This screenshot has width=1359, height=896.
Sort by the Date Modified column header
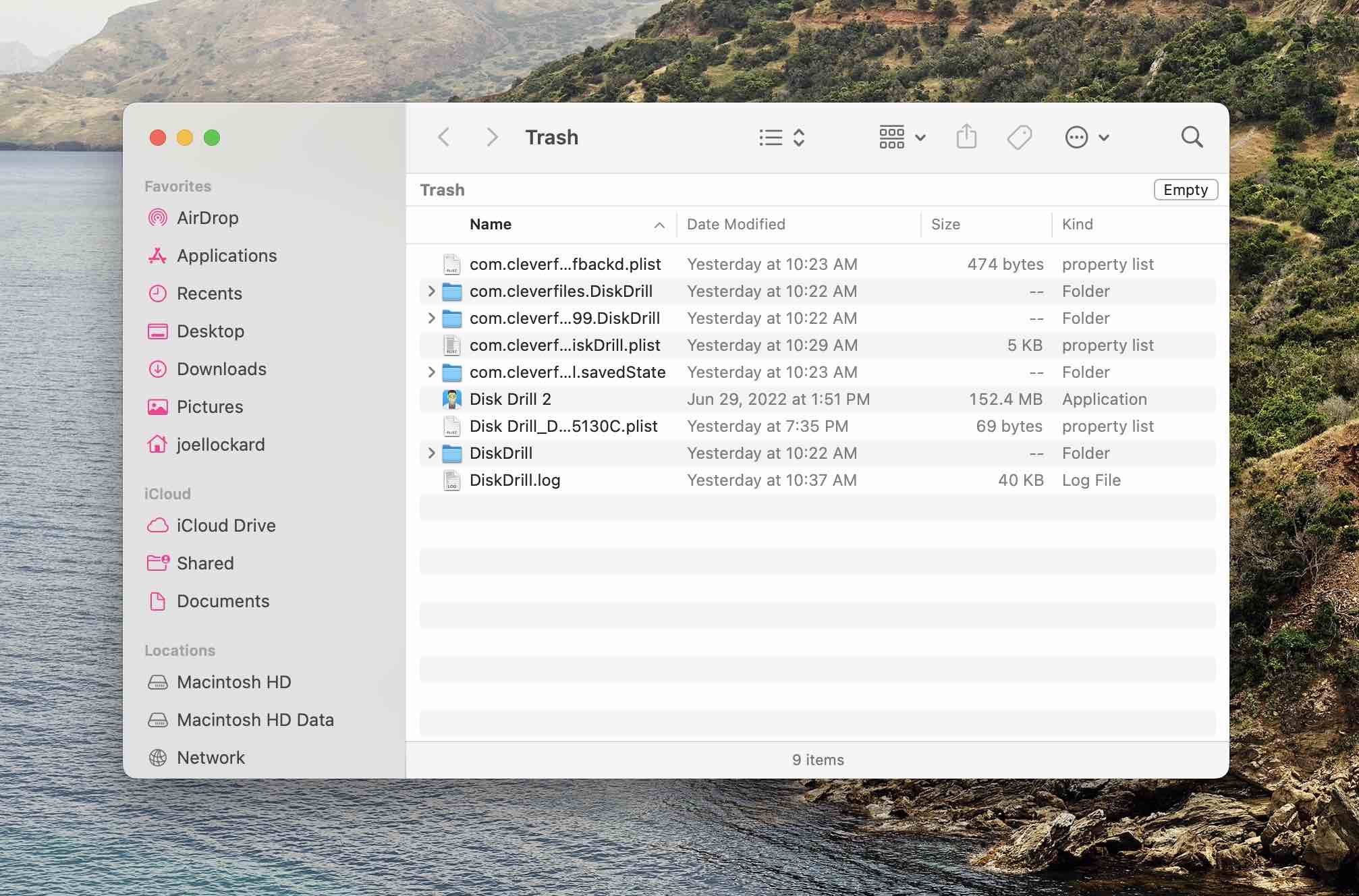point(736,224)
